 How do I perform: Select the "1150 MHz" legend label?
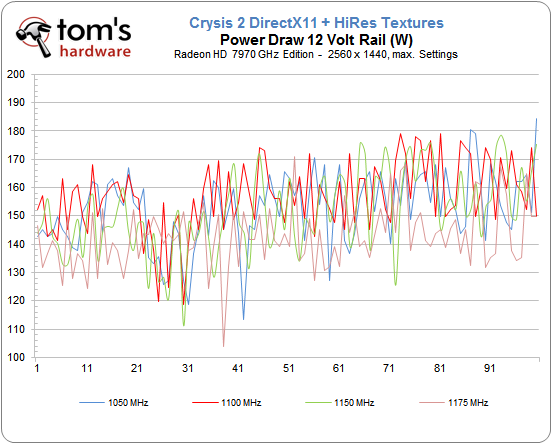click(354, 403)
